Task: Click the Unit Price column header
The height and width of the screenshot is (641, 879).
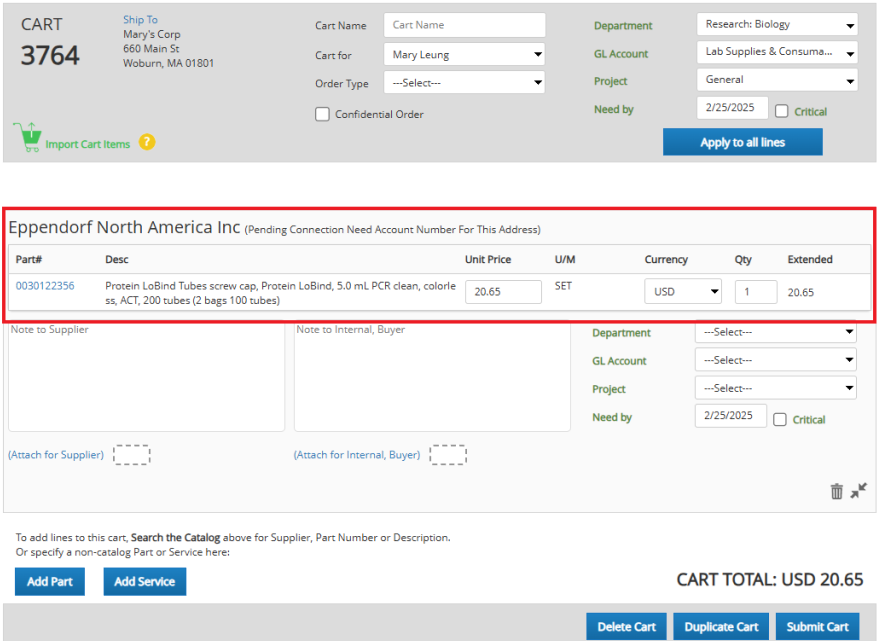Action: pyautogui.click(x=488, y=259)
